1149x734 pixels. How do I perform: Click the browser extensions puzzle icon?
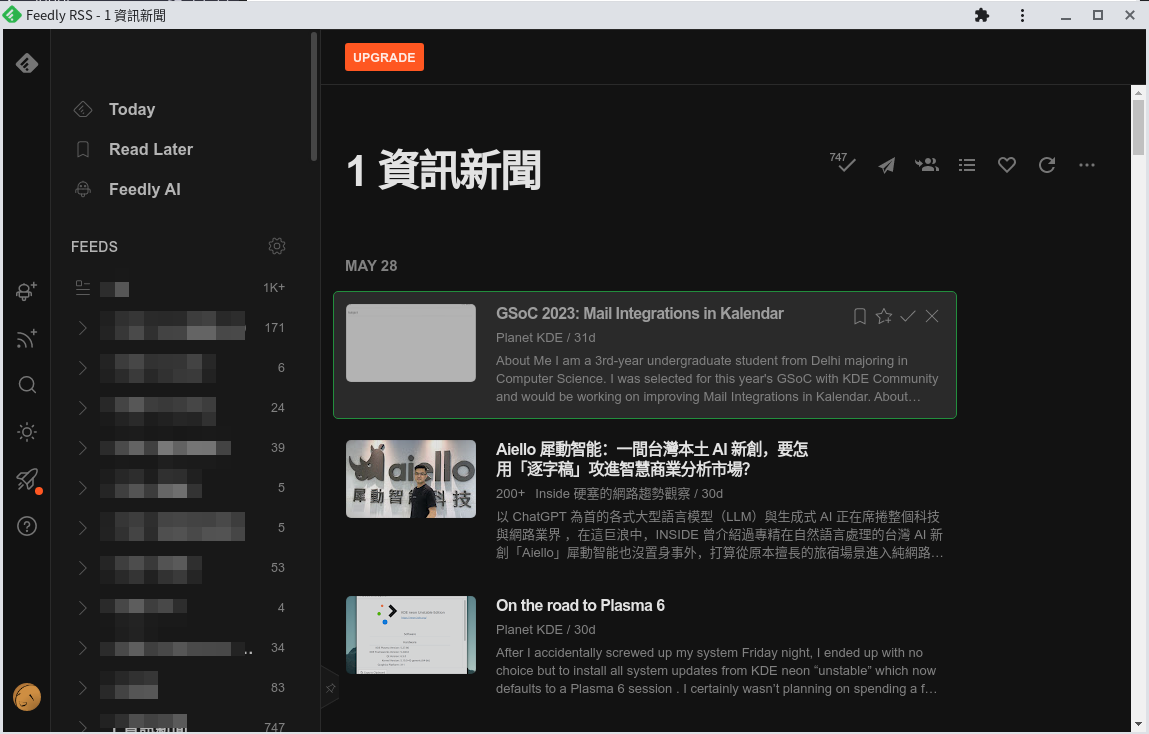(982, 15)
